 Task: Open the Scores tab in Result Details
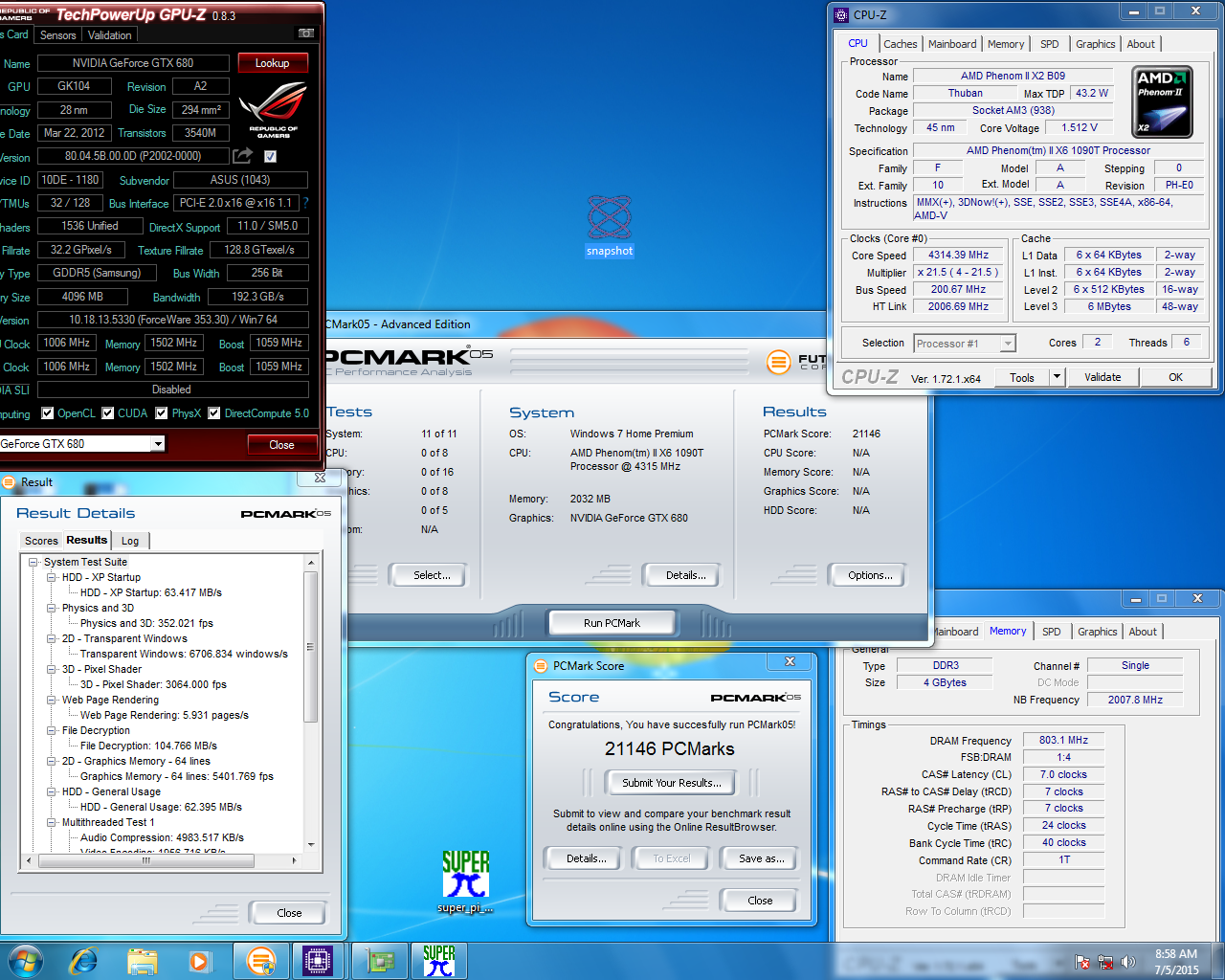tap(41, 541)
